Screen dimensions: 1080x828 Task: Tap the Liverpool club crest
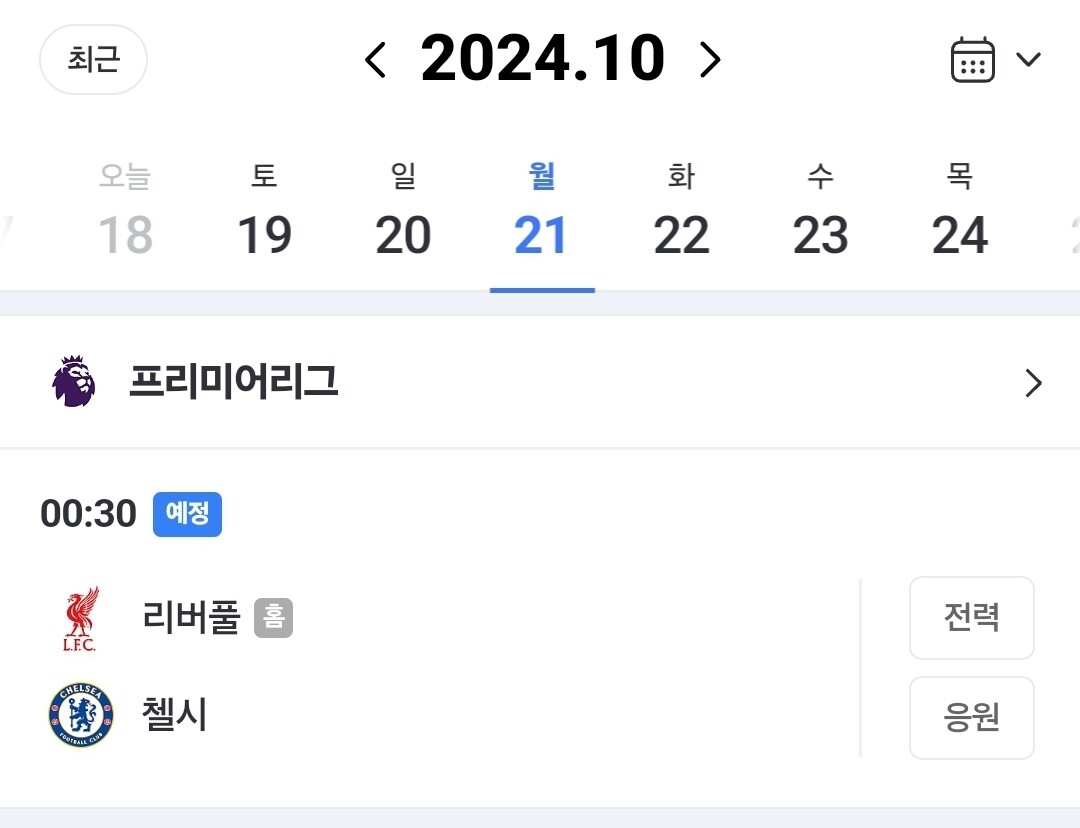coord(80,619)
